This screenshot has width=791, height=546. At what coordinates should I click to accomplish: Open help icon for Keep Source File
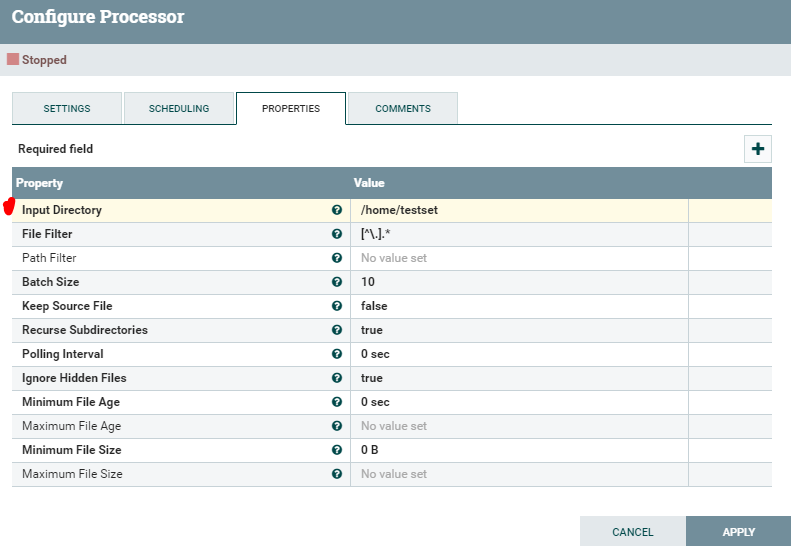[x=337, y=306]
